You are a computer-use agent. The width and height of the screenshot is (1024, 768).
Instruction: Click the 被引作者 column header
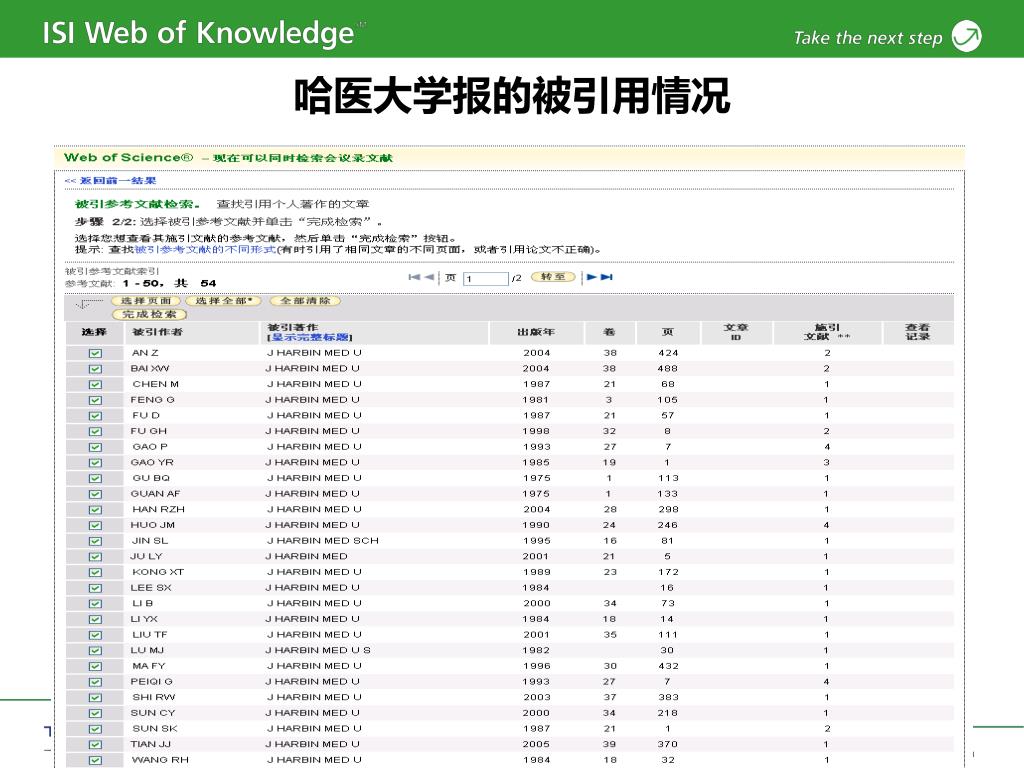157,332
